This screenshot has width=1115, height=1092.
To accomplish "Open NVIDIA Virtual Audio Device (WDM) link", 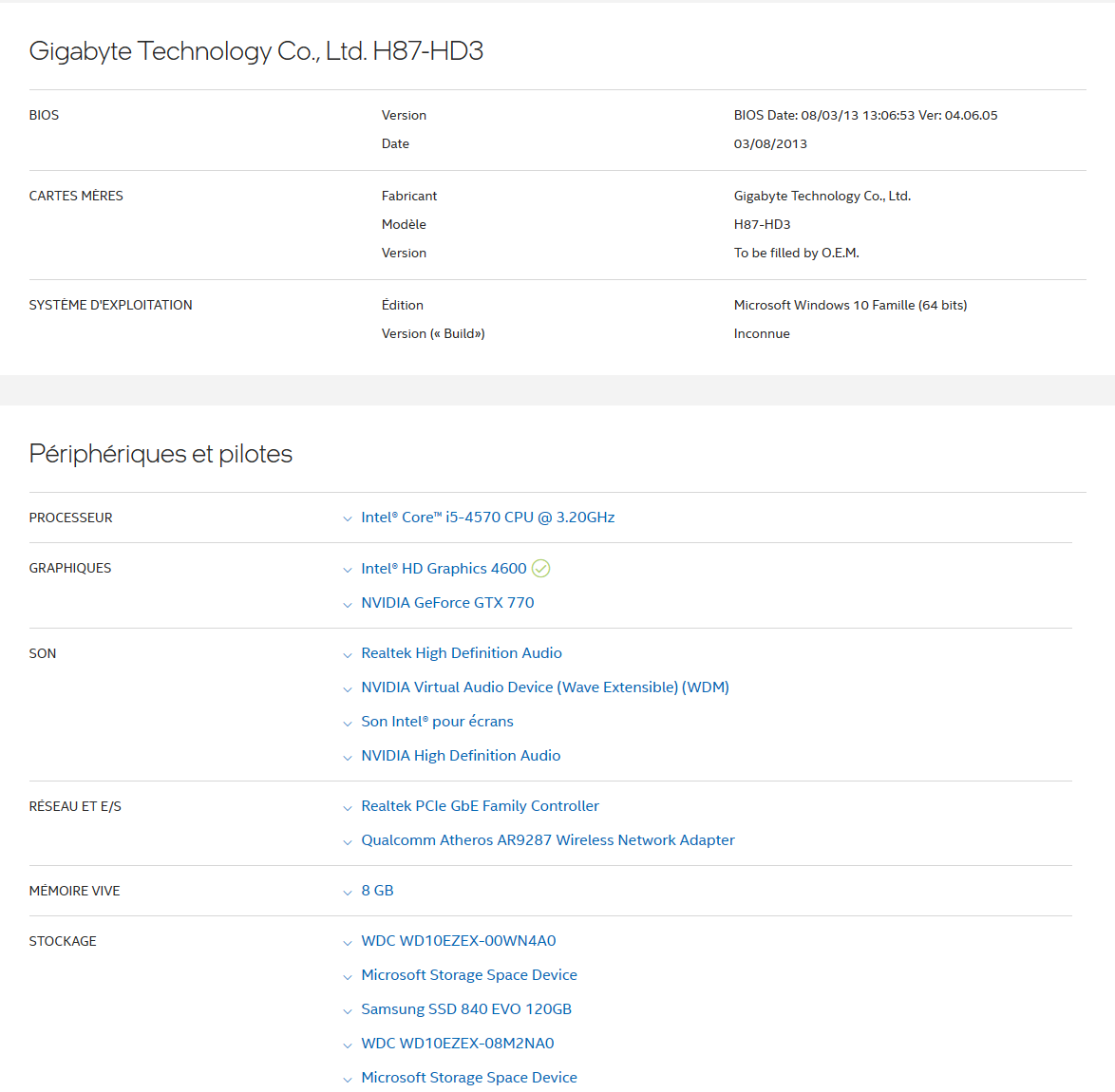I will (x=545, y=687).
